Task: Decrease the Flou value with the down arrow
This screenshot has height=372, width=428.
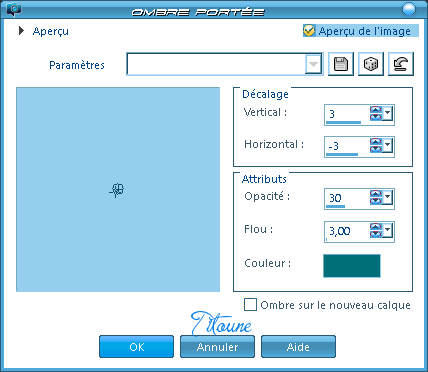Action: [376, 234]
